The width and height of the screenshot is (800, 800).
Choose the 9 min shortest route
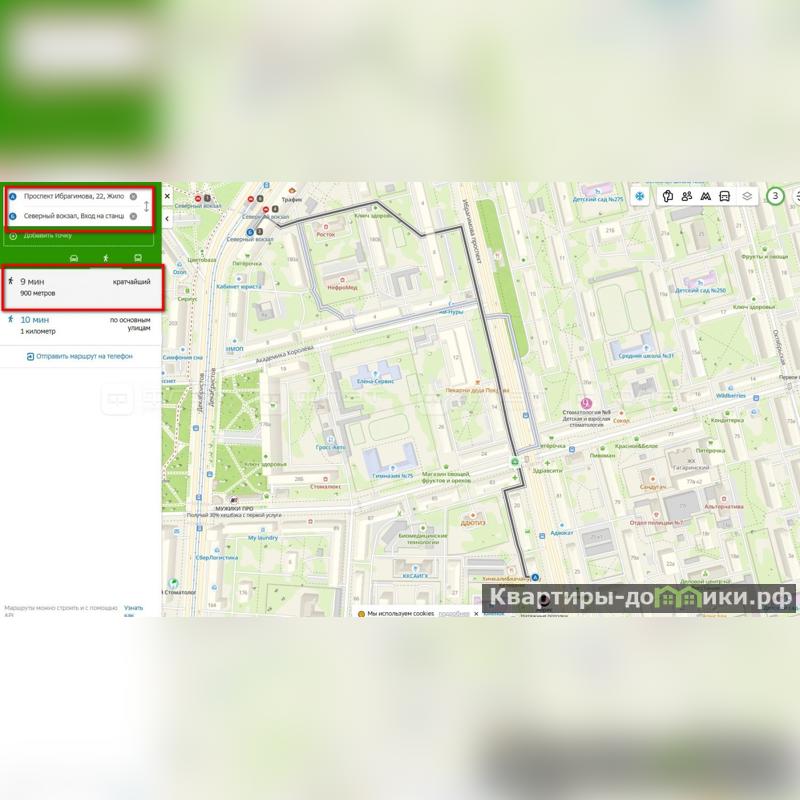[80, 288]
